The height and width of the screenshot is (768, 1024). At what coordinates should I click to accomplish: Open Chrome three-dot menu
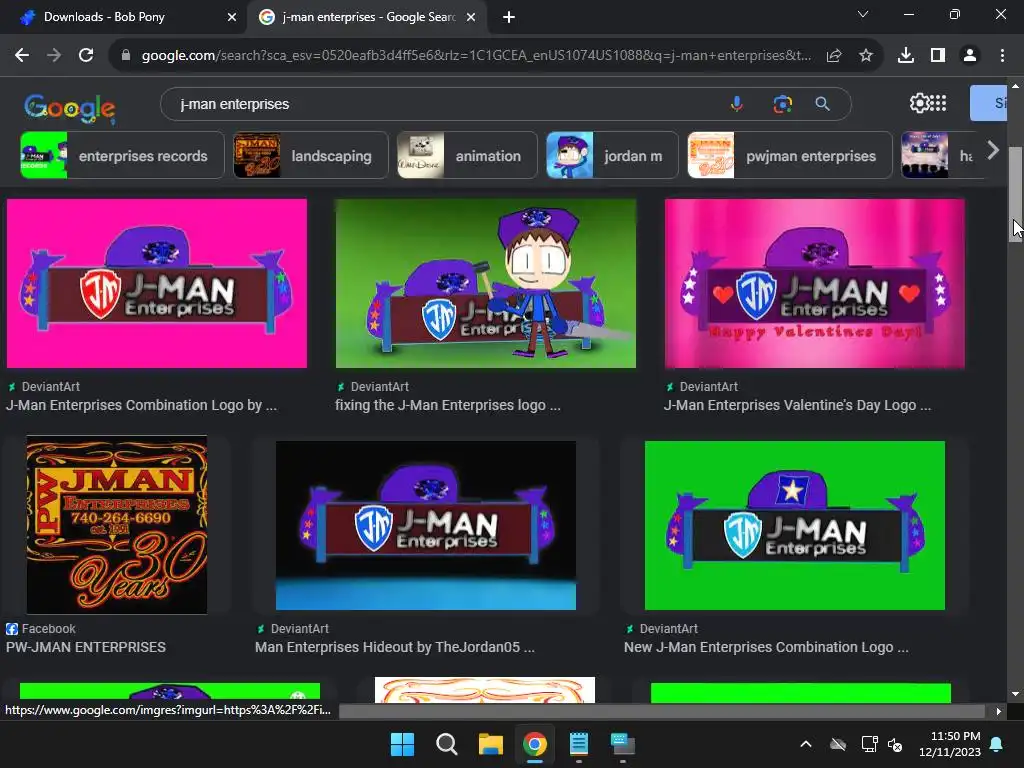[1002, 56]
